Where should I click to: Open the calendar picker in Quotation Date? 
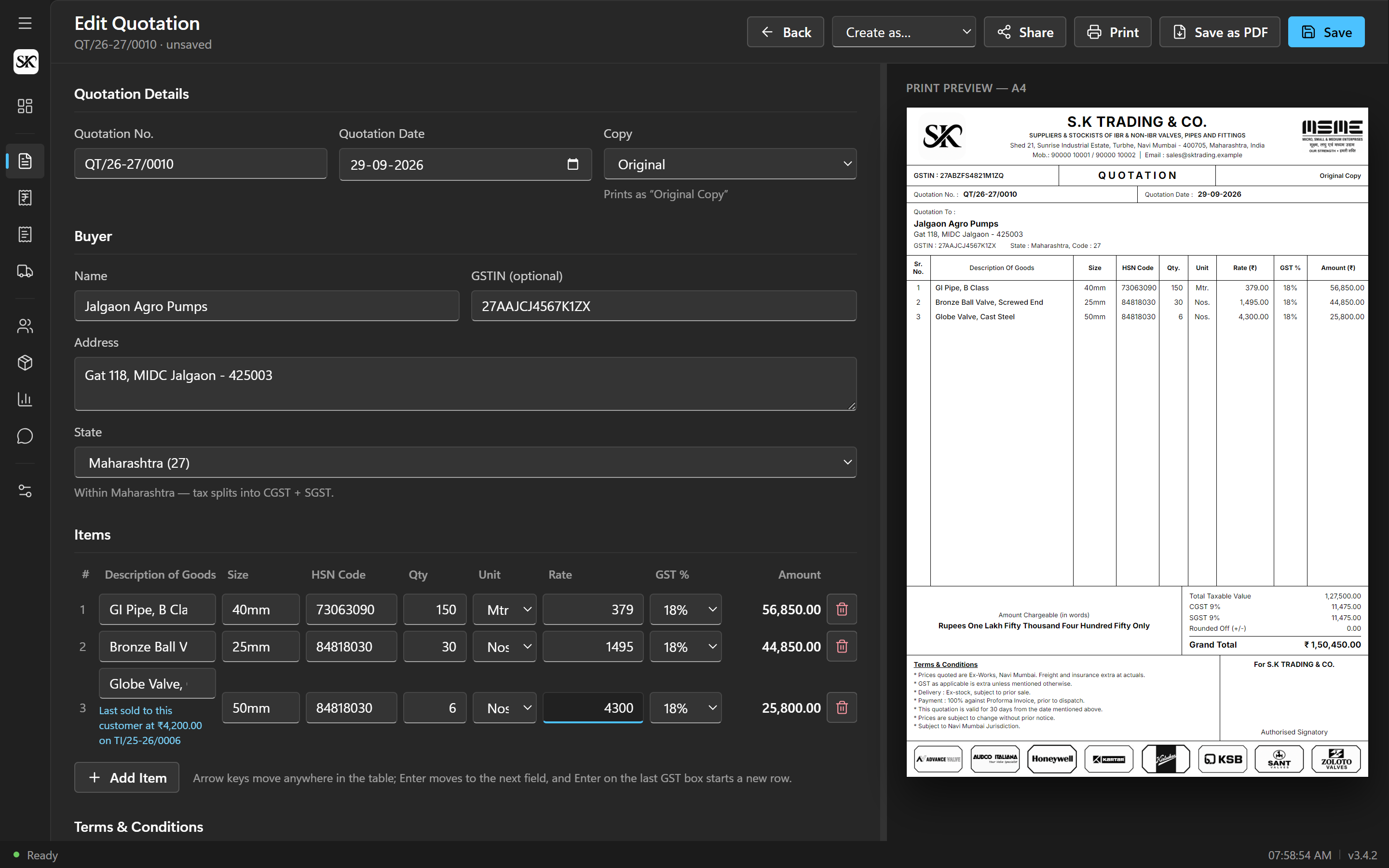572,164
